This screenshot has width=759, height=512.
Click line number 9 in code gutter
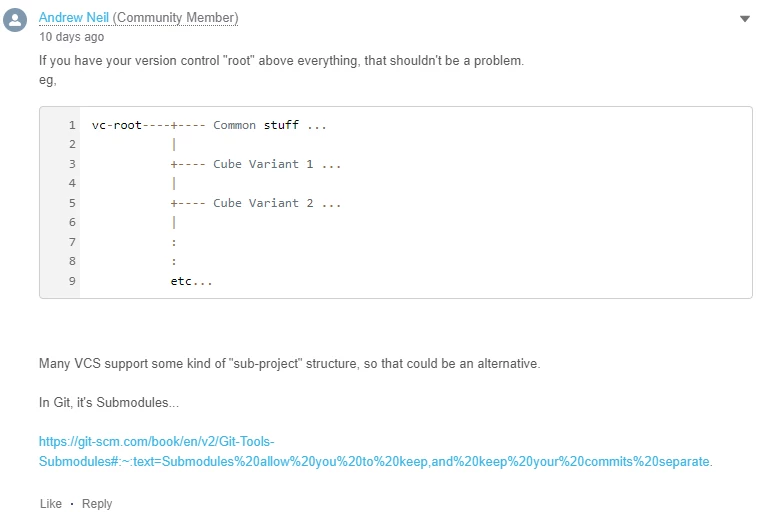coord(72,281)
